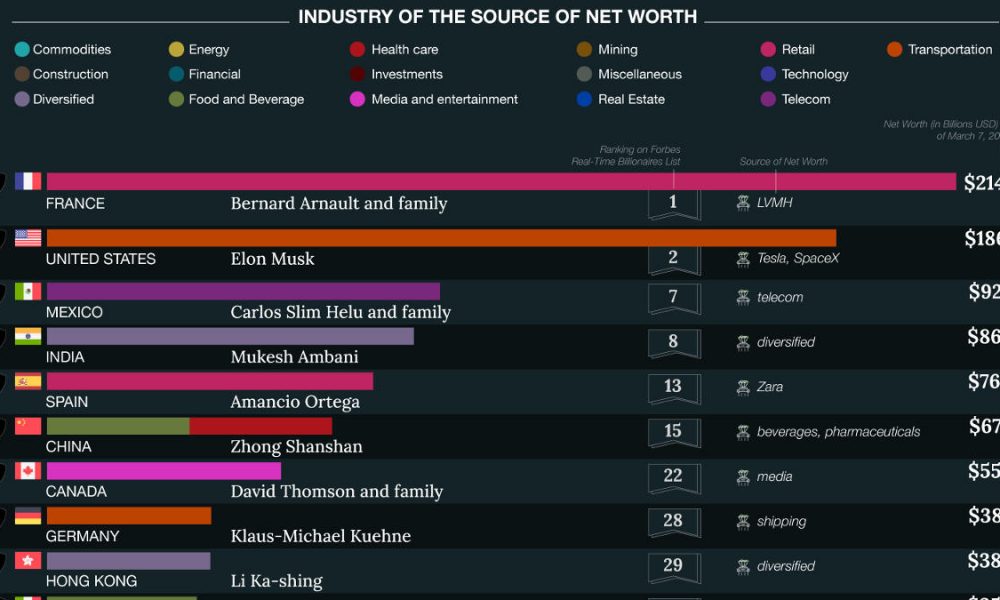The image size is (1000, 600).
Task: Click the Retail legend color swatch
Action: pyautogui.click(x=766, y=49)
